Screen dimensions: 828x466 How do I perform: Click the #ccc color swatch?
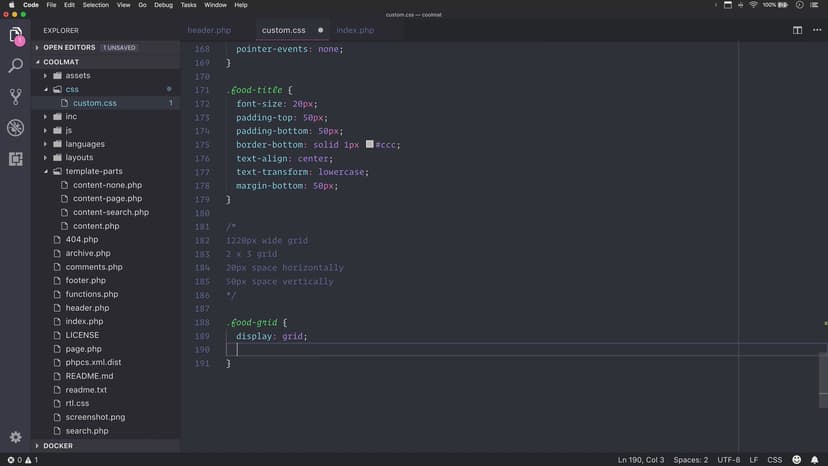pos(369,144)
